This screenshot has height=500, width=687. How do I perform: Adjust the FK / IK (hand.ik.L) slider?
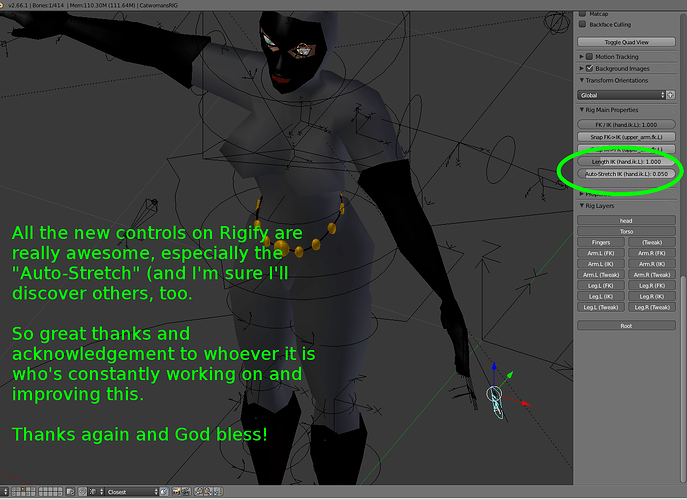click(626, 124)
